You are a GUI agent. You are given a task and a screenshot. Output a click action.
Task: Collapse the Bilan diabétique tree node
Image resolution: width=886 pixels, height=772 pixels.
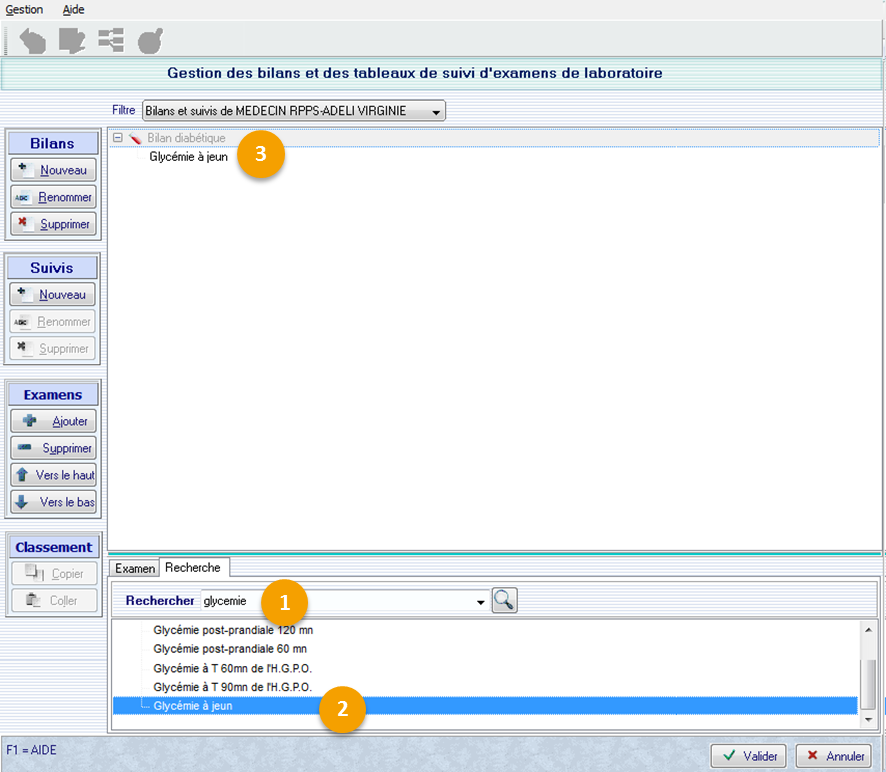point(118,138)
